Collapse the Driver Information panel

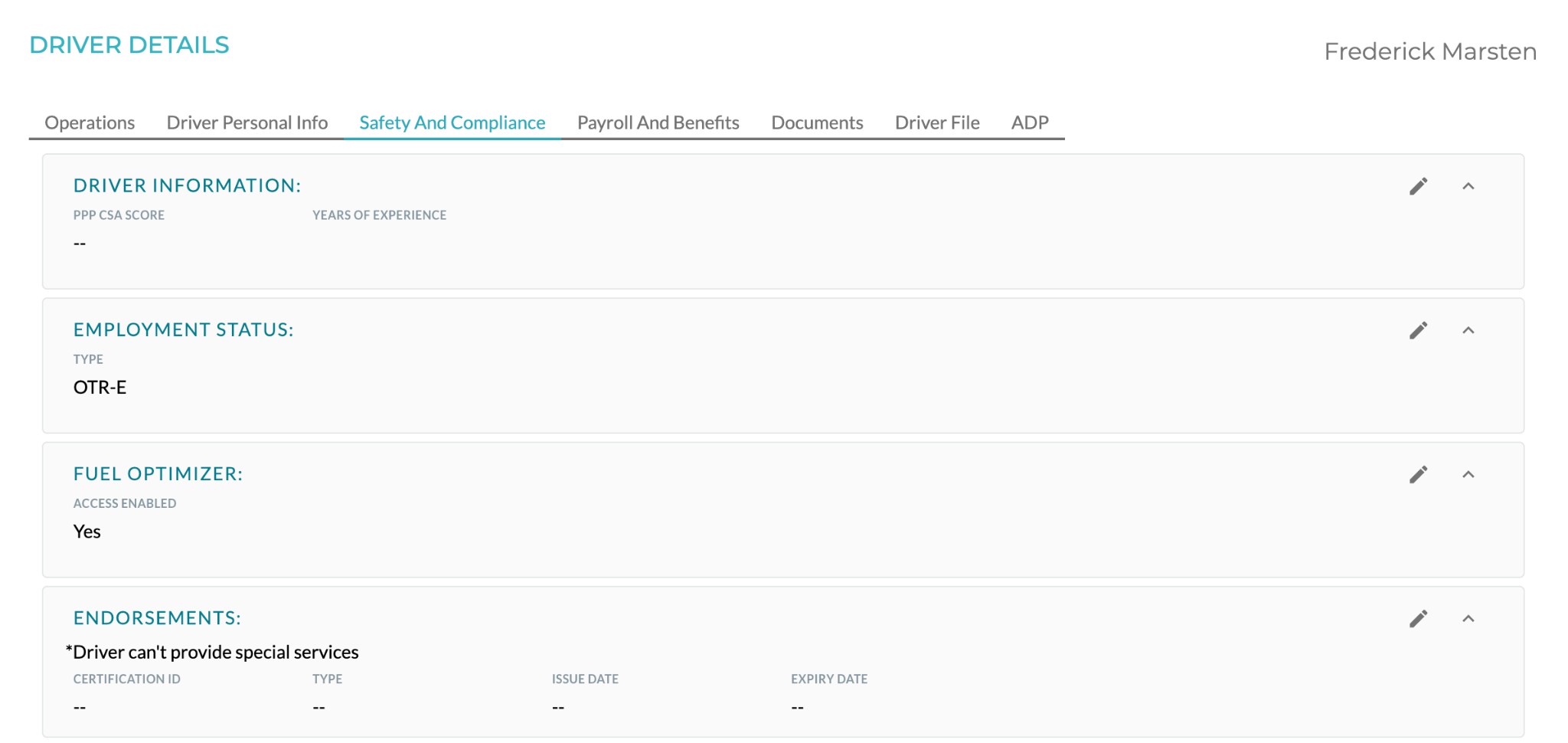(1468, 186)
